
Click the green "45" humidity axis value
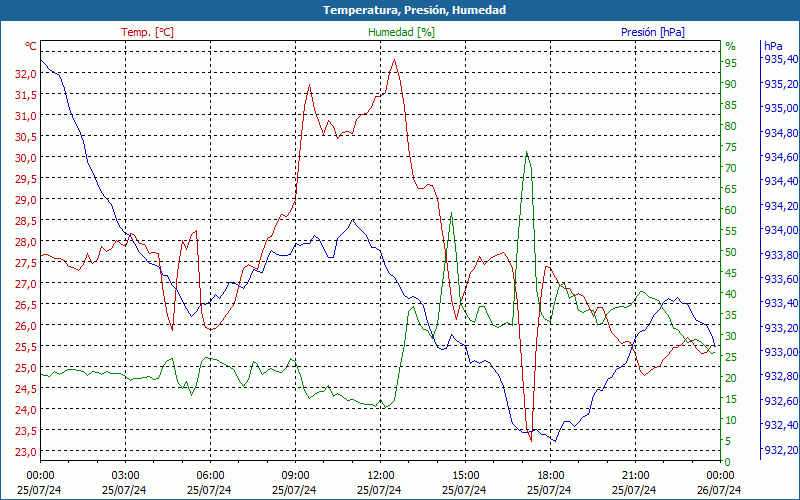pyautogui.click(x=731, y=273)
